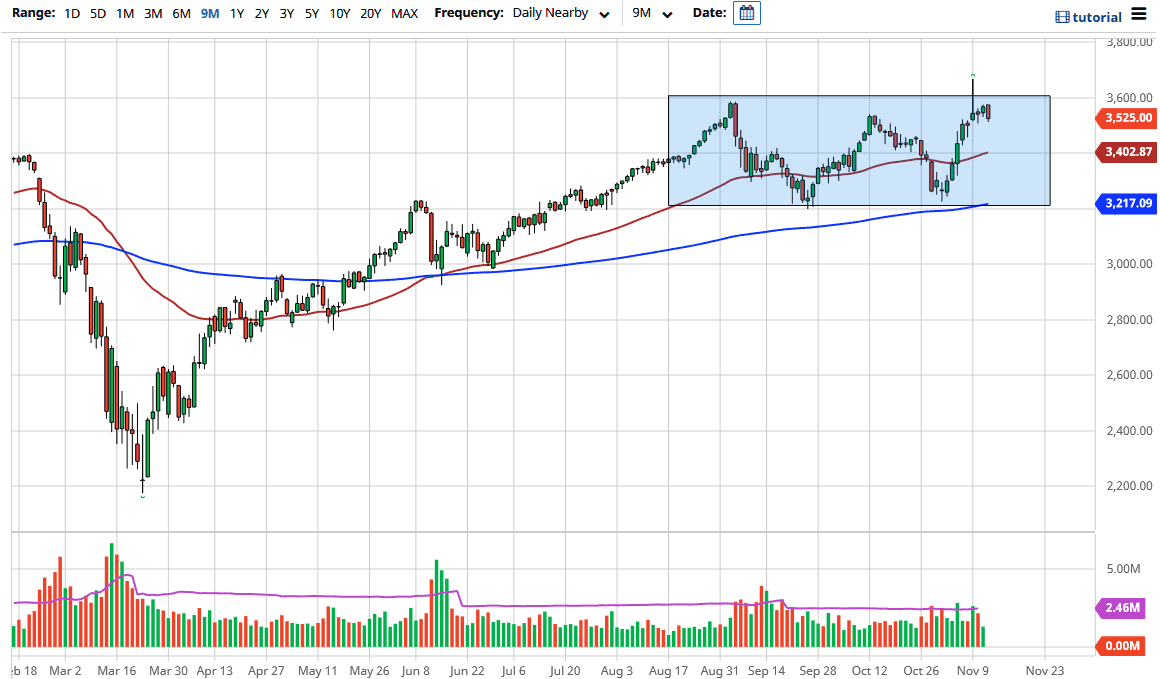Open the Daily Nearby frequency chevron
The width and height of the screenshot is (1160, 679).
coord(603,15)
